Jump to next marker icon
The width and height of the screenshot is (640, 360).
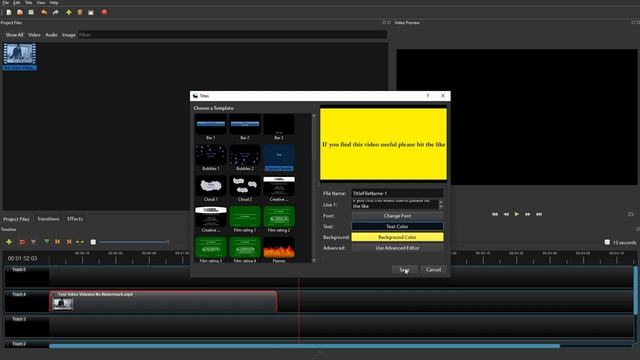click(69, 242)
